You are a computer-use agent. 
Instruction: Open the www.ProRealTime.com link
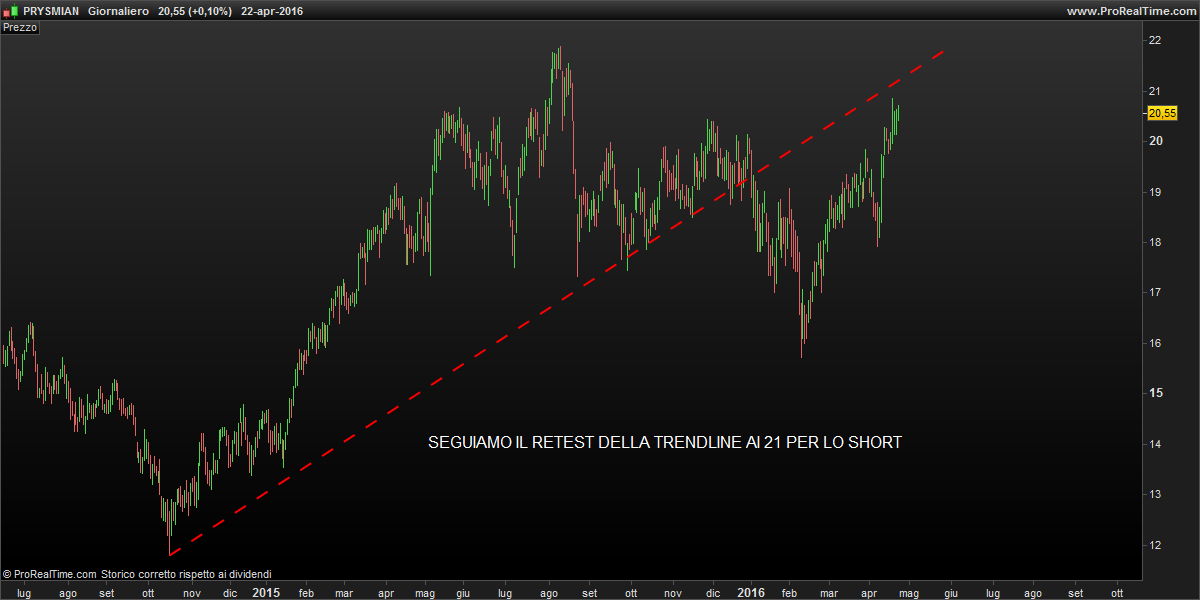click(x=1130, y=11)
